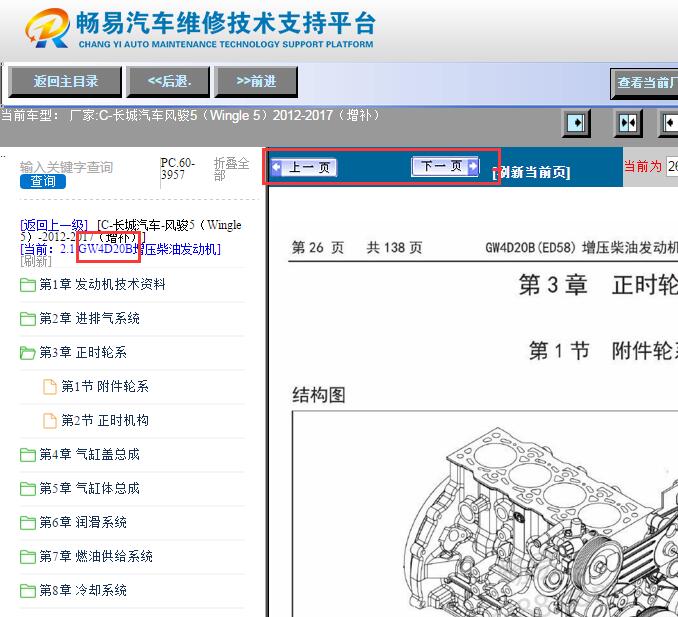Image resolution: width=678 pixels, height=617 pixels.
Task: Go to previous page with 上一页
Action: [x=305, y=168]
